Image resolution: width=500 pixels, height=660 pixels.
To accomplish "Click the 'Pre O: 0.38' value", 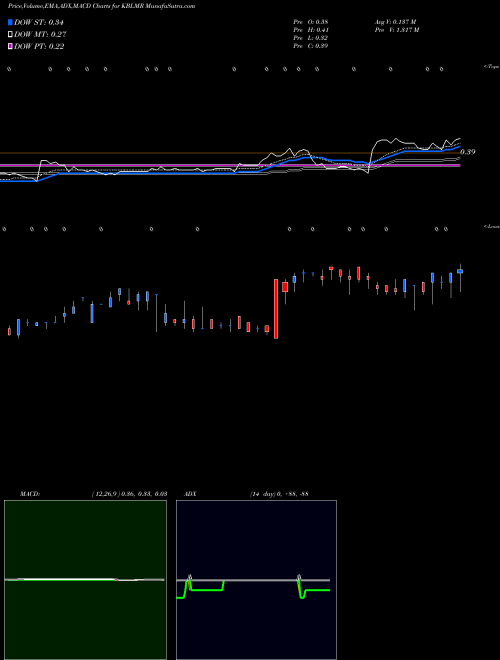I will click(311, 22).
